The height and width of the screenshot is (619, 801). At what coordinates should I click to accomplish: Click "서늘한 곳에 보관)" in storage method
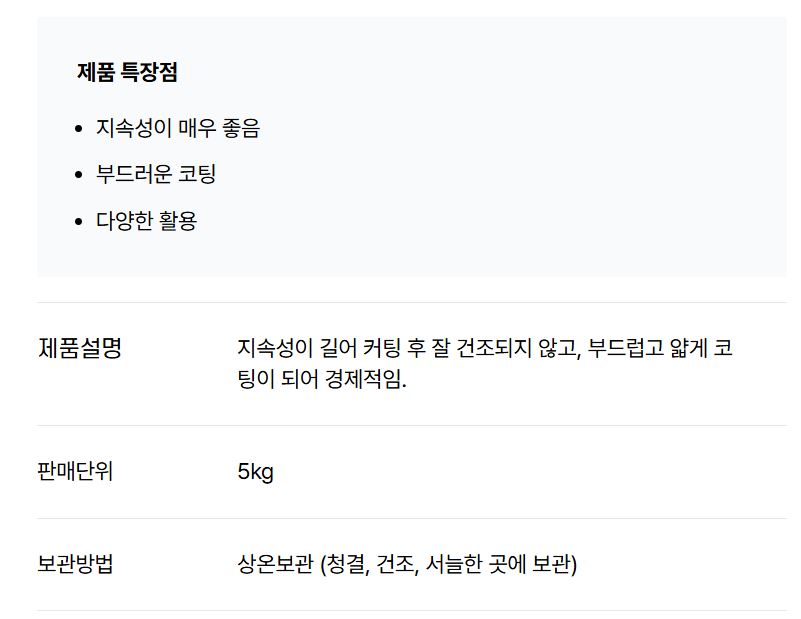pos(502,564)
